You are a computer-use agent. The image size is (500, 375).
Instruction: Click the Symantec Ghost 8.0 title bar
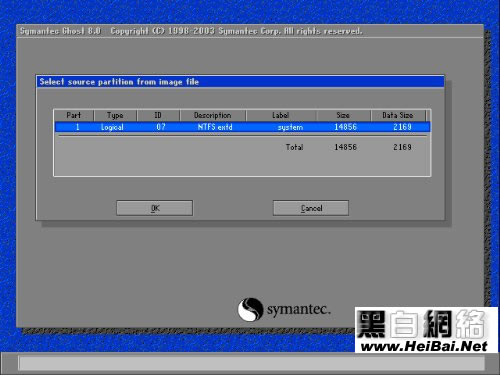[x=250, y=31]
